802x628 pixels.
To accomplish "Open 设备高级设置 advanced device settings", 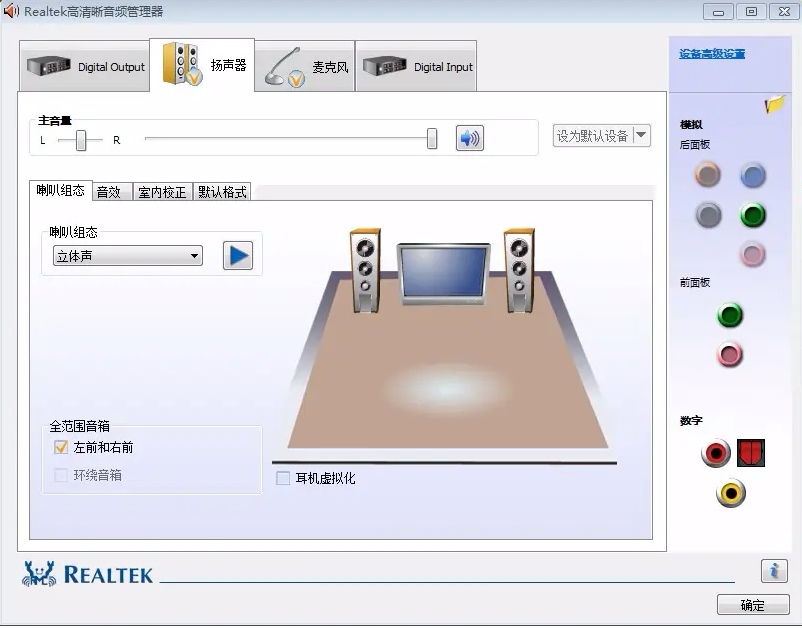I will coord(712,54).
